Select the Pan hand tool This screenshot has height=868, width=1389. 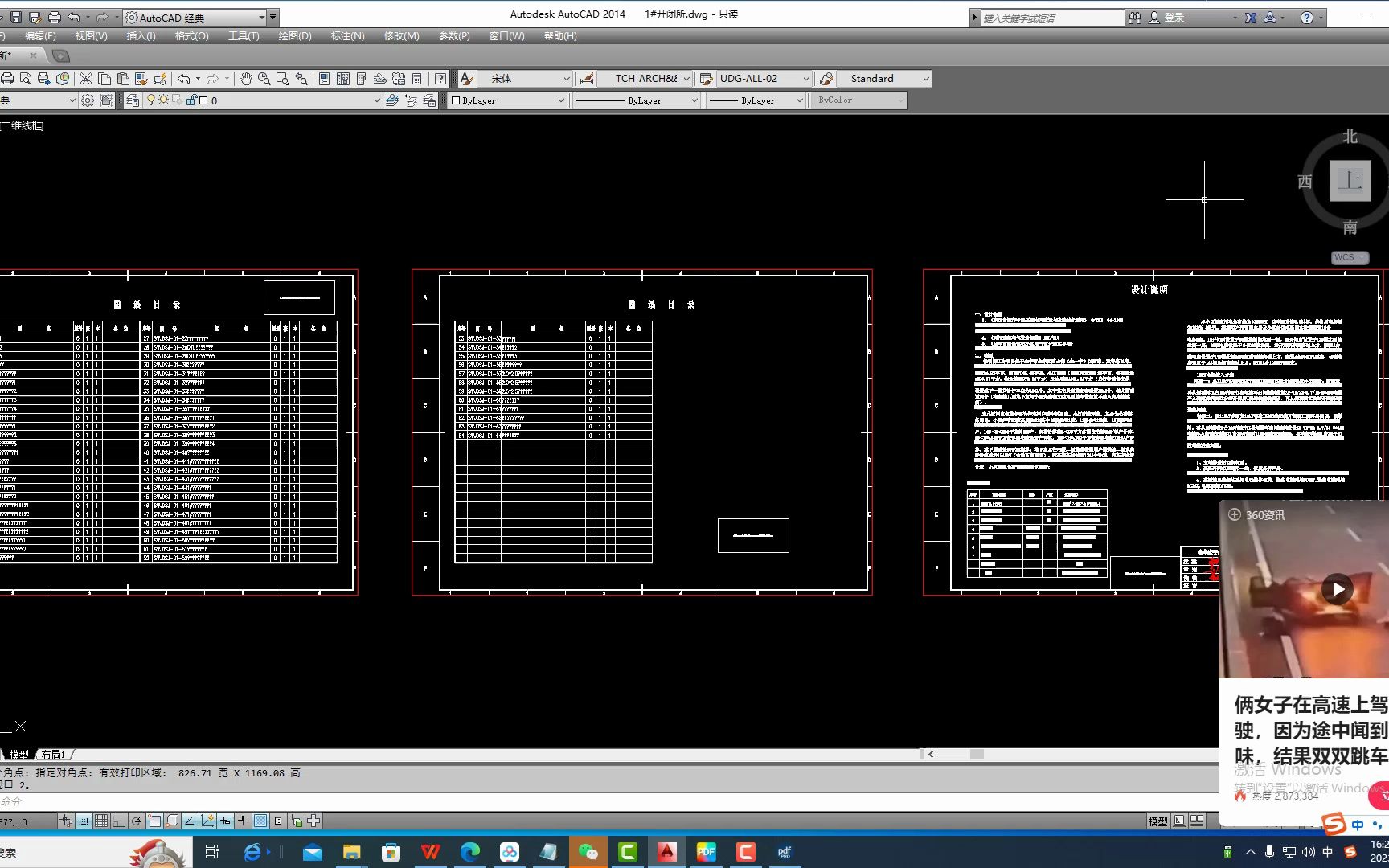pos(246,79)
